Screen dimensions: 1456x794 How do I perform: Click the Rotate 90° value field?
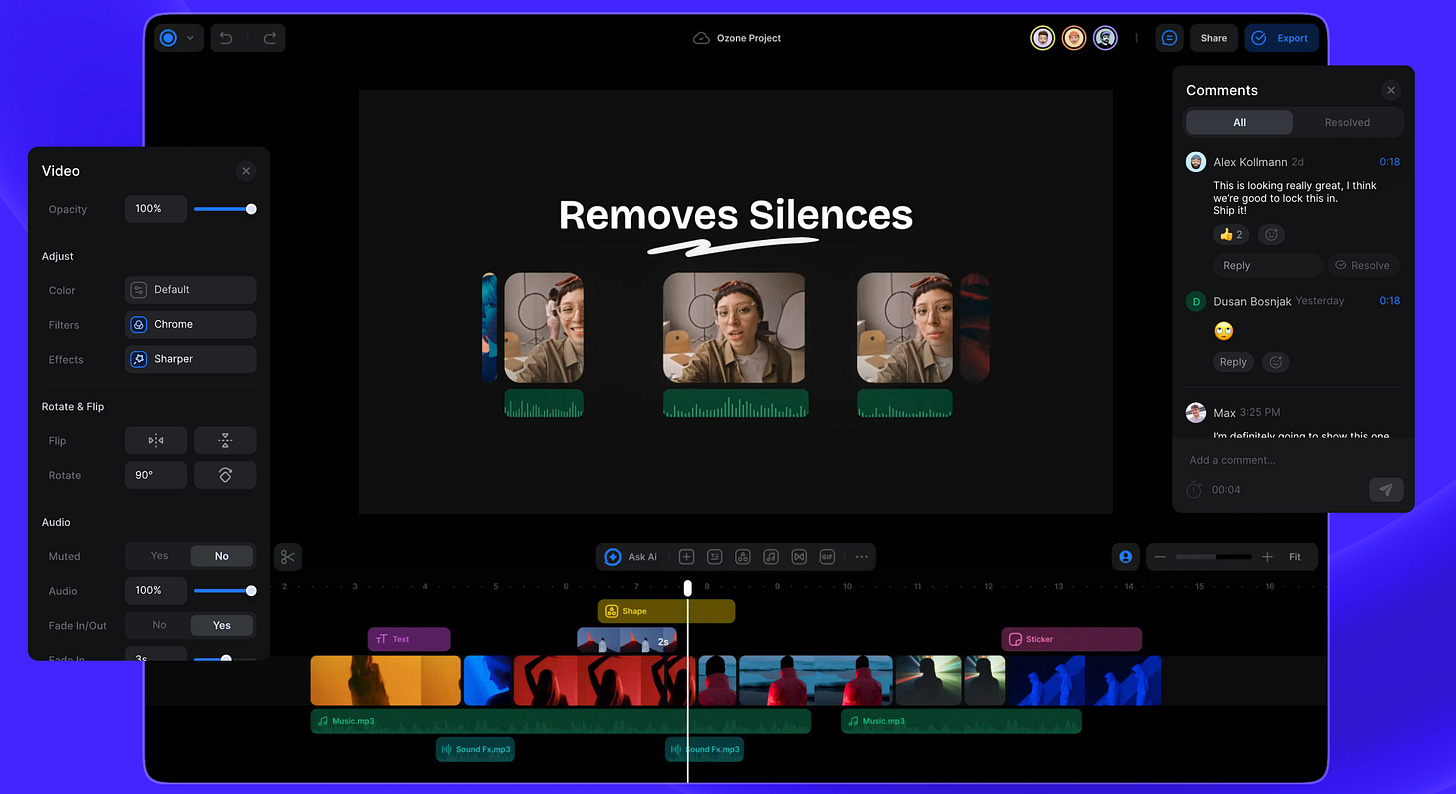click(156, 475)
